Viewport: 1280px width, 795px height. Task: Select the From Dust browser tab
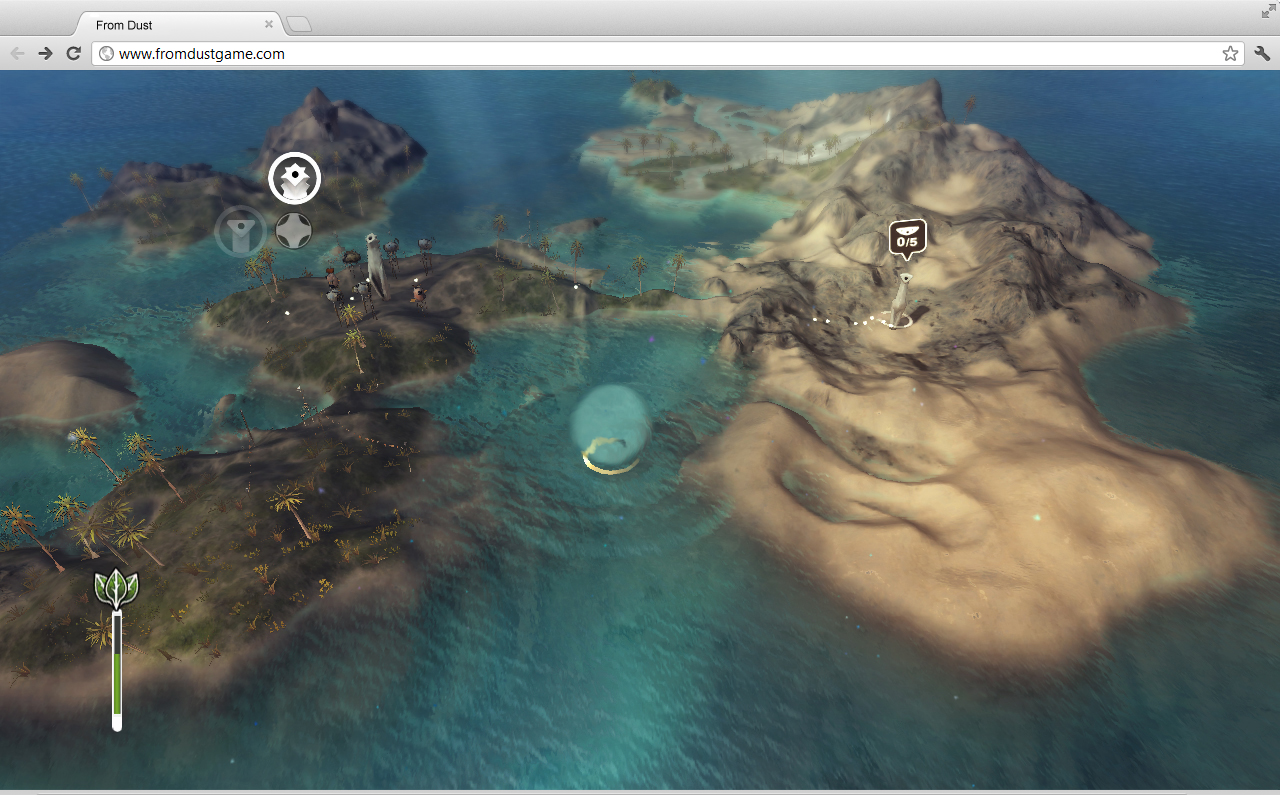click(178, 25)
